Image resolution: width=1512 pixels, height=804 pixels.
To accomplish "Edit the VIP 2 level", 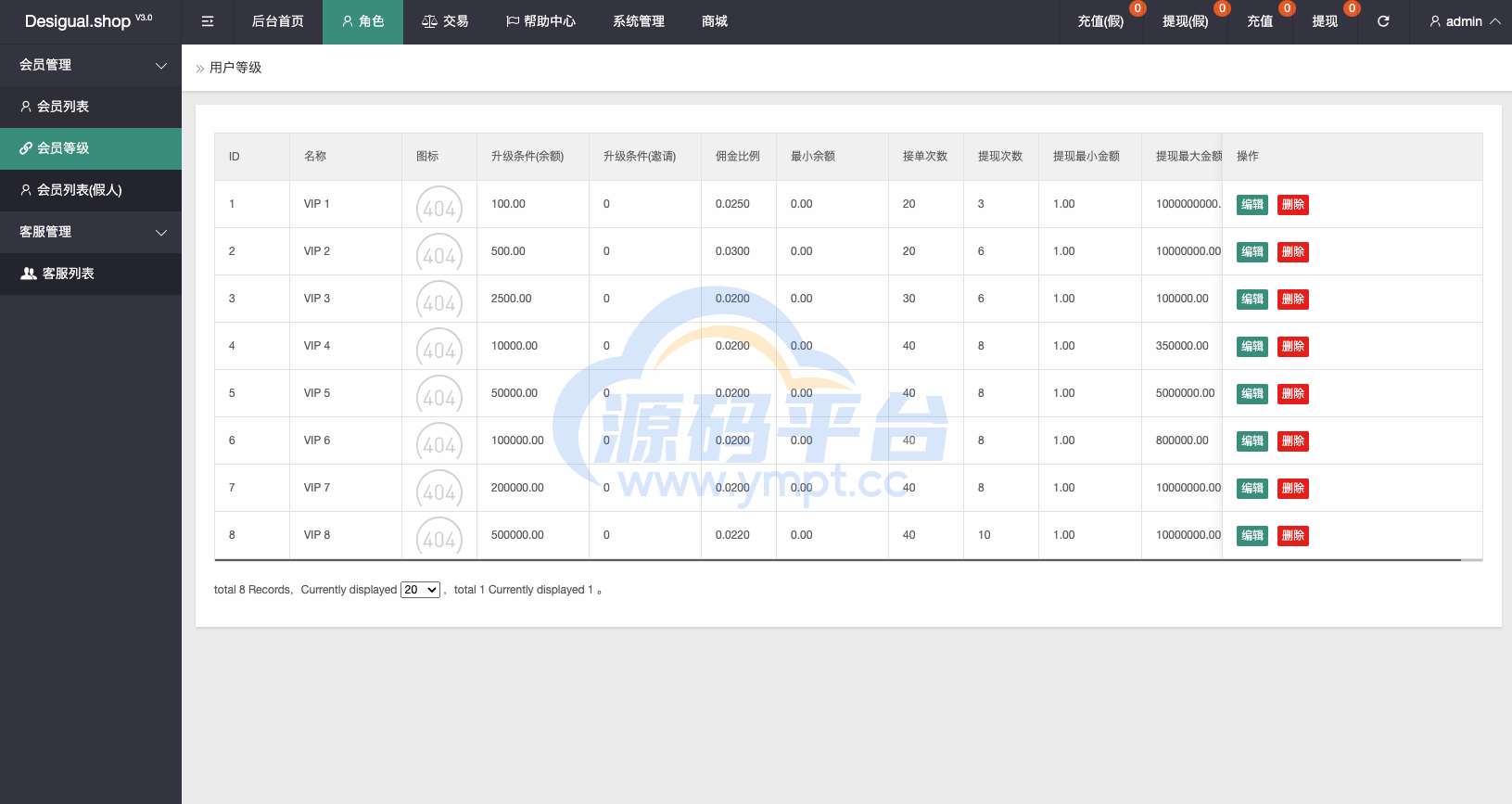I will (x=1252, y=252).
